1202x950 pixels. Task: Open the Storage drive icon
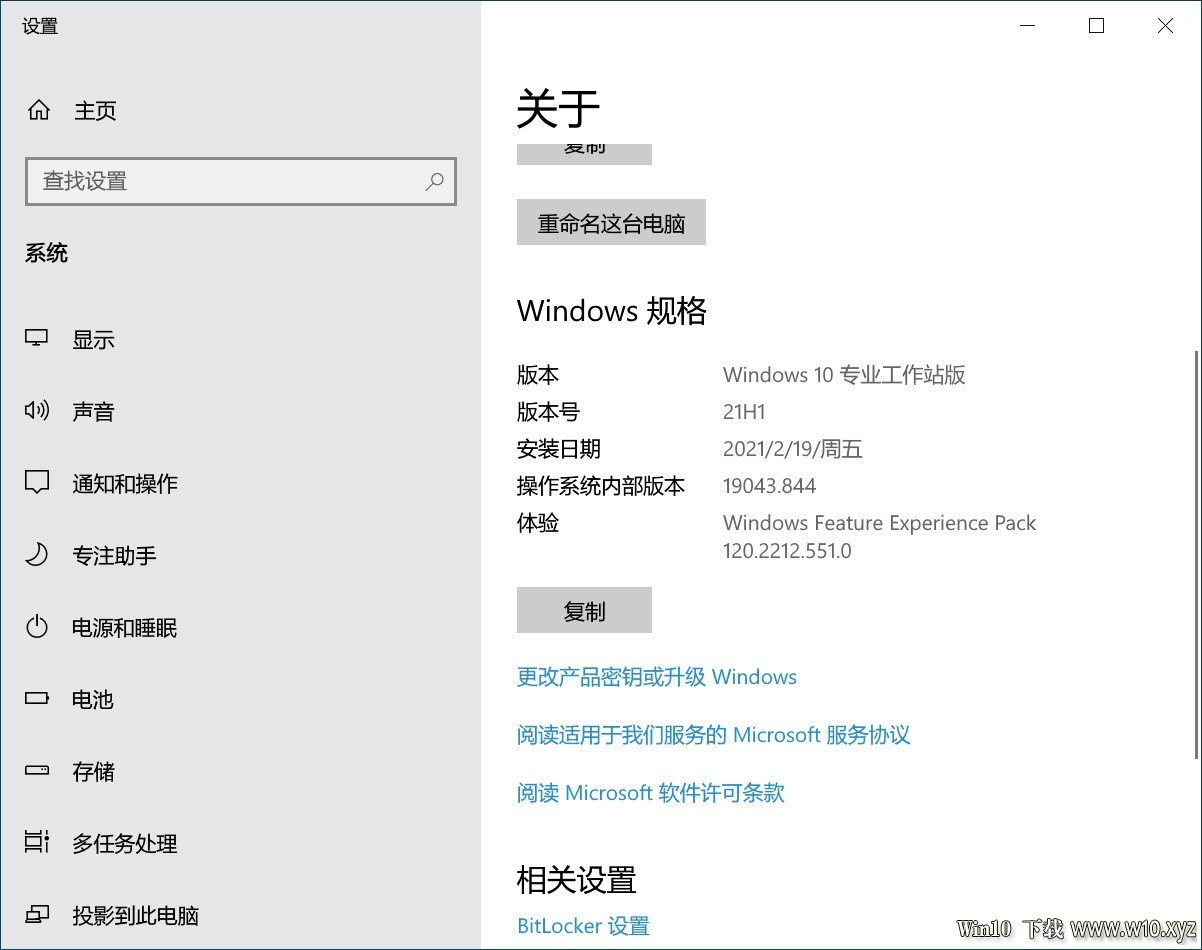point(37,771)
